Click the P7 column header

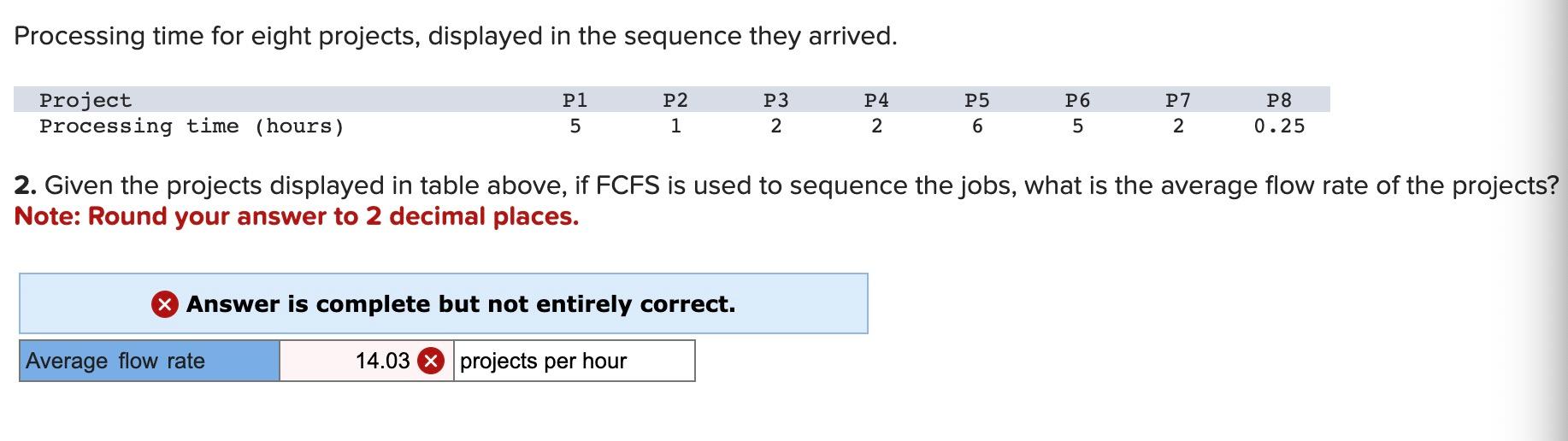[x=1178, y=100]
